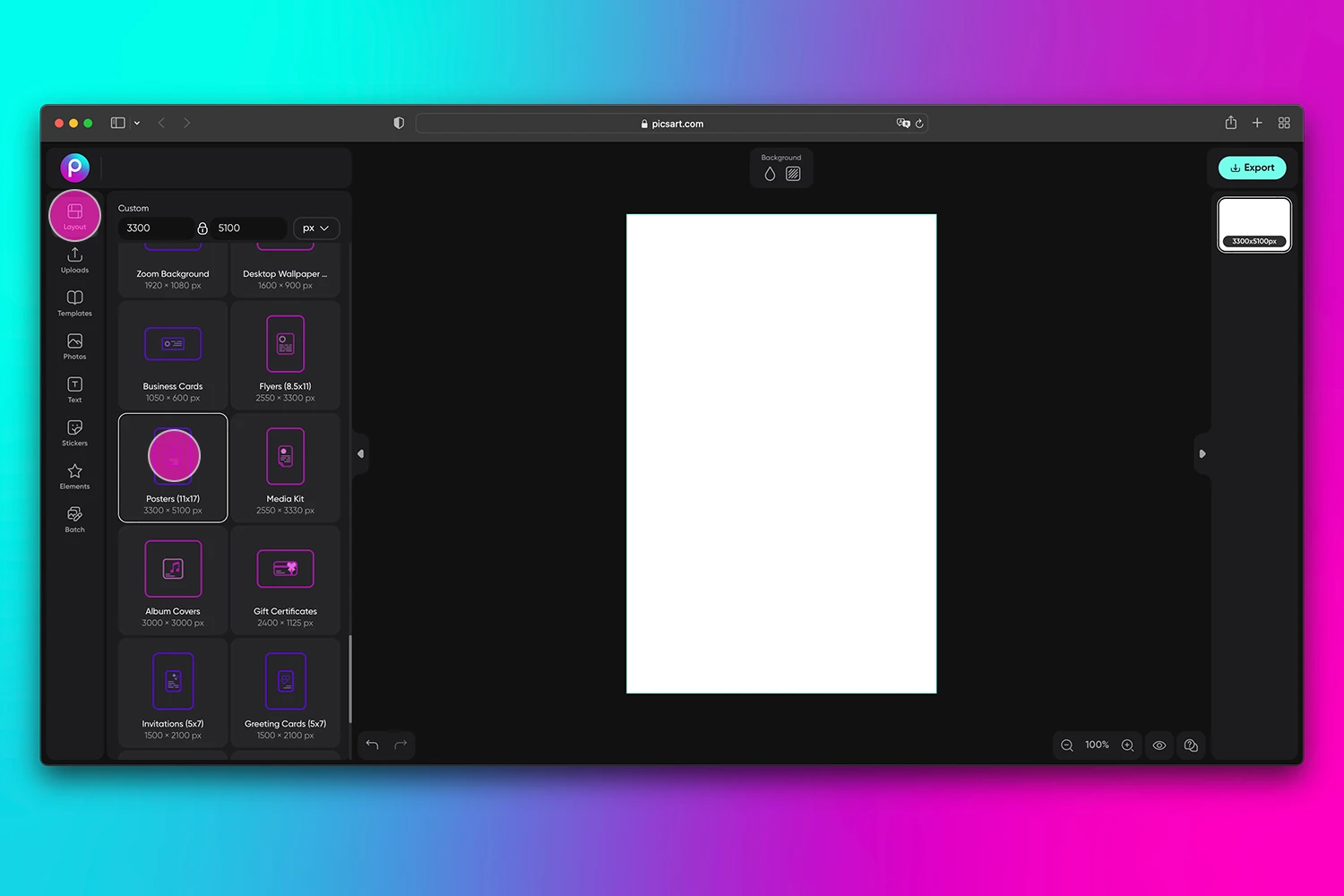Toggle the canvas preview eye icon
This screenshot has width=1344, height=896.
coord(1159,745)
